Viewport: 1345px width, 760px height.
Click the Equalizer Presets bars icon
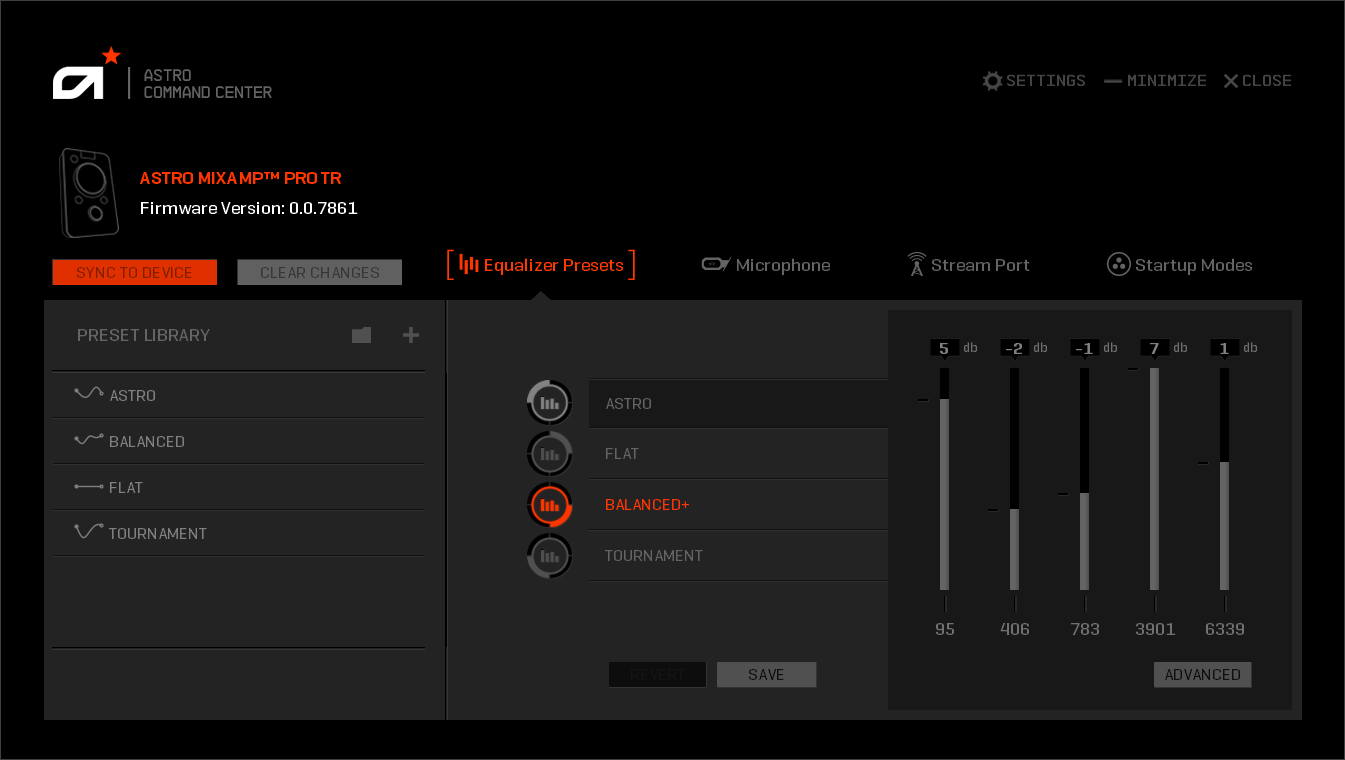[468, 264]
